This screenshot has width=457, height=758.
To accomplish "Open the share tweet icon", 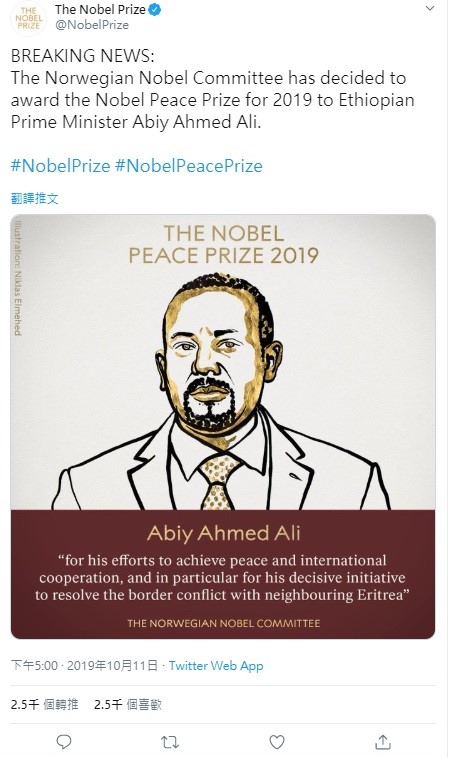I will point(383,742).
